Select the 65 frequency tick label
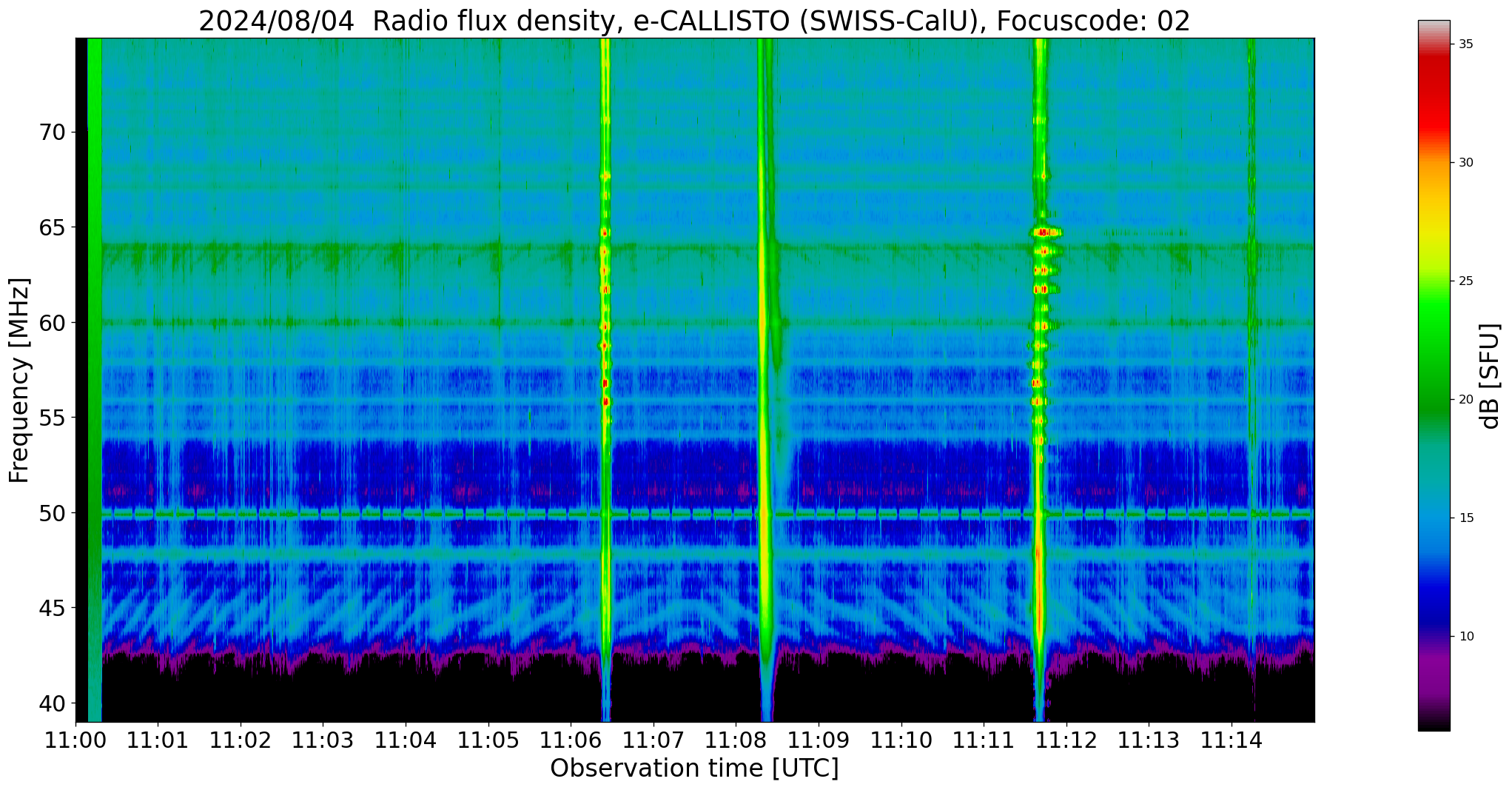Viewport: 1512px width, 790px height. (52, 227)
